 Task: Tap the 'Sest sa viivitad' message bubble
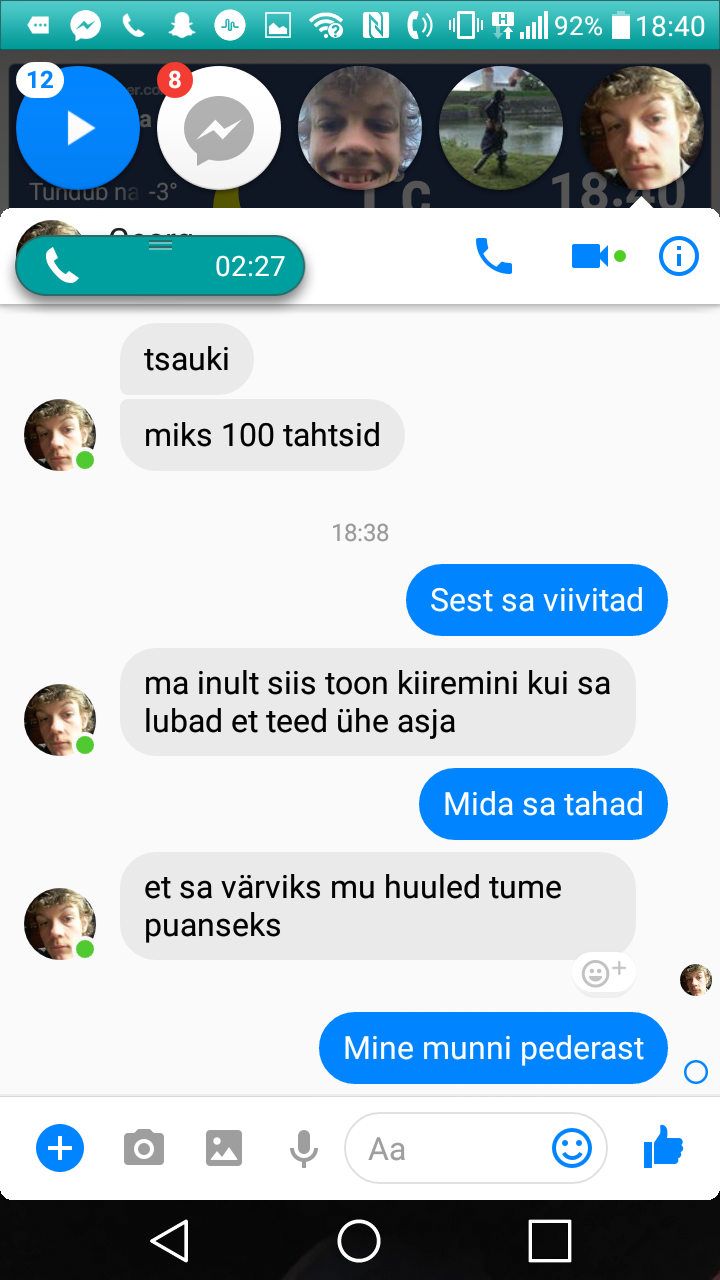pyautogui.click(x=536, y=600)
